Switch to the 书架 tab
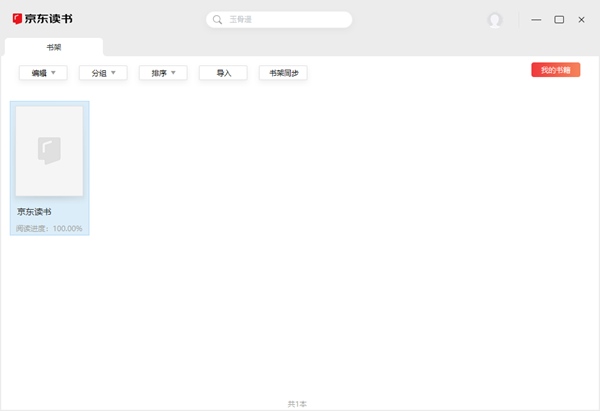This screenshot has height=411, width=600. [x=54, y=47]
